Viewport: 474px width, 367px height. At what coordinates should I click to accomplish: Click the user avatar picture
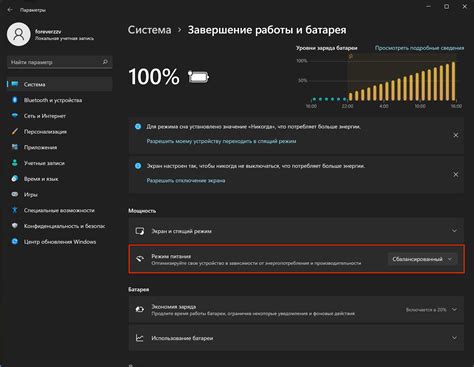click(19, 34)
